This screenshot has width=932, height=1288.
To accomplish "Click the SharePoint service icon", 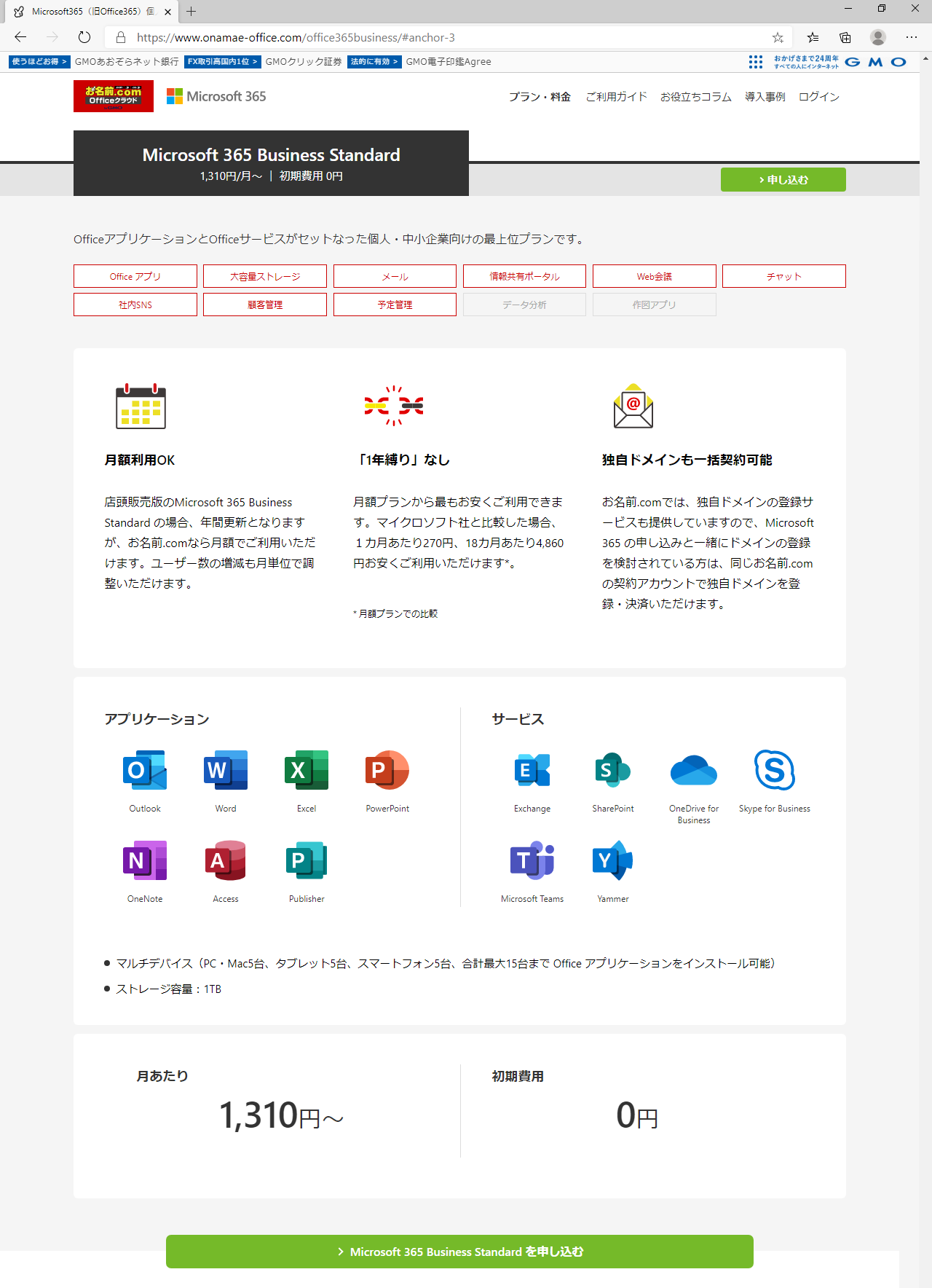I will tap(613, 770).
